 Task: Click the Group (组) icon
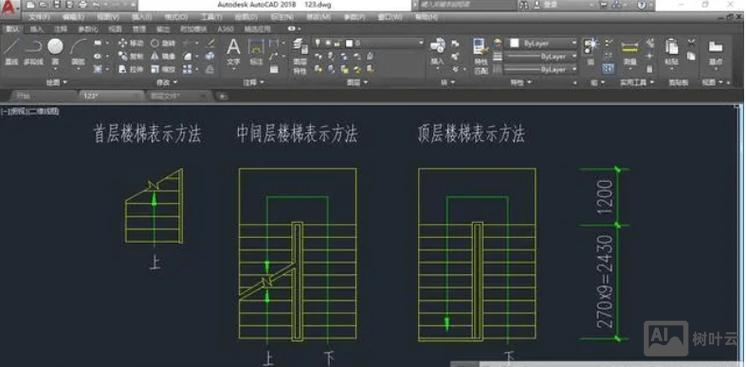590,51
